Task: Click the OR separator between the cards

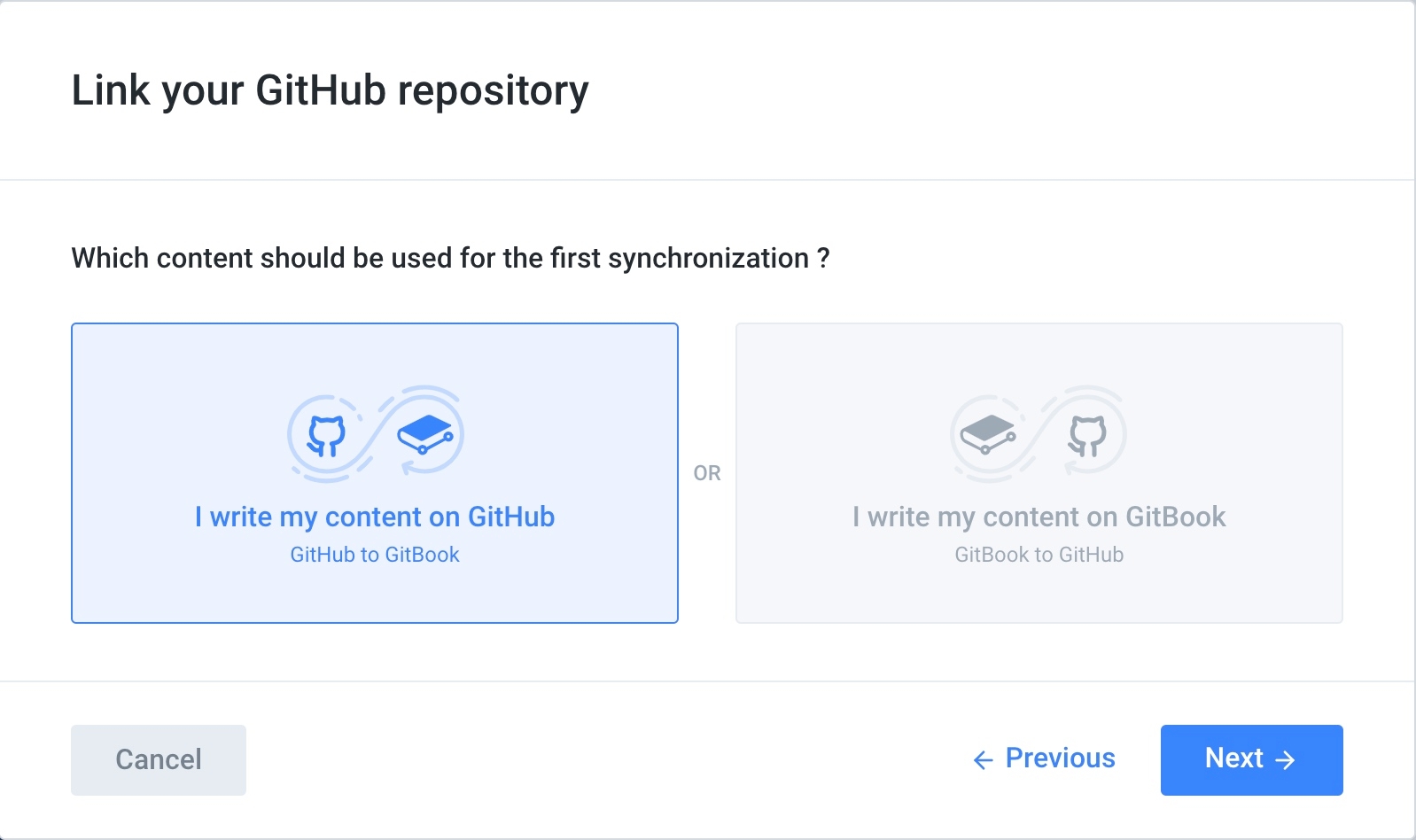Action: point(707,473)
